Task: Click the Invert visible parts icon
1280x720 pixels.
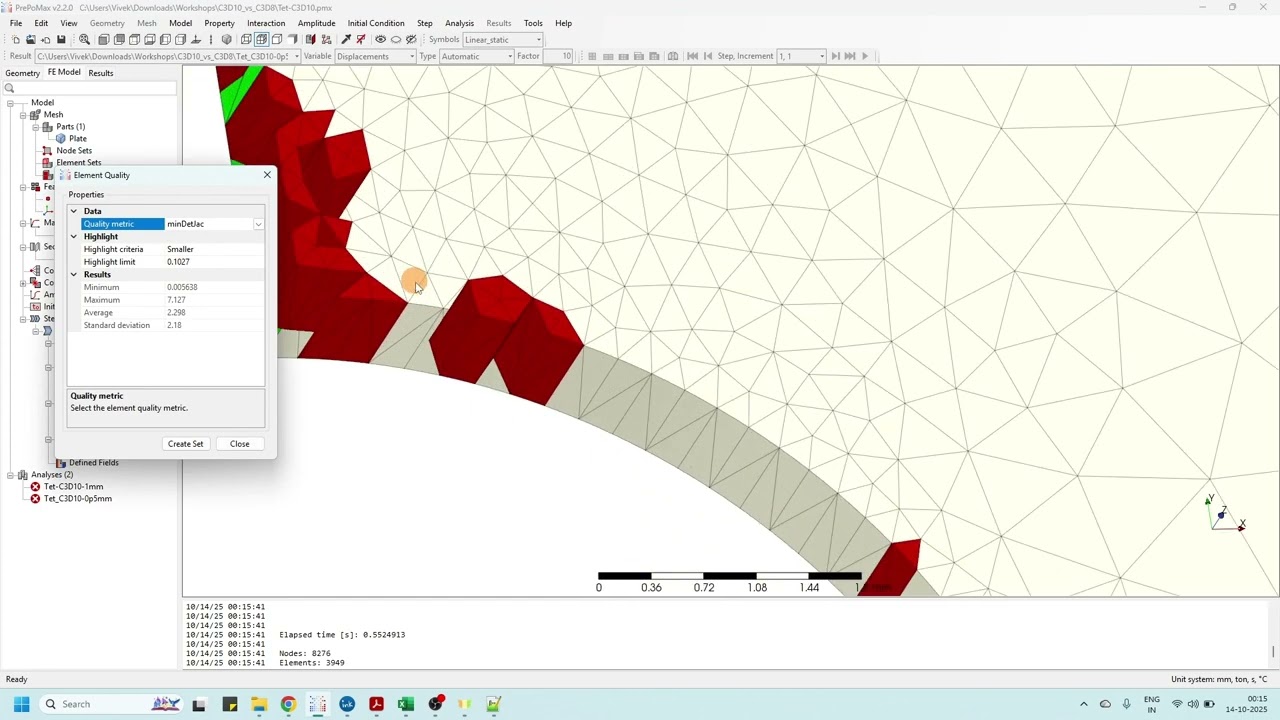Action: [411, 39]
